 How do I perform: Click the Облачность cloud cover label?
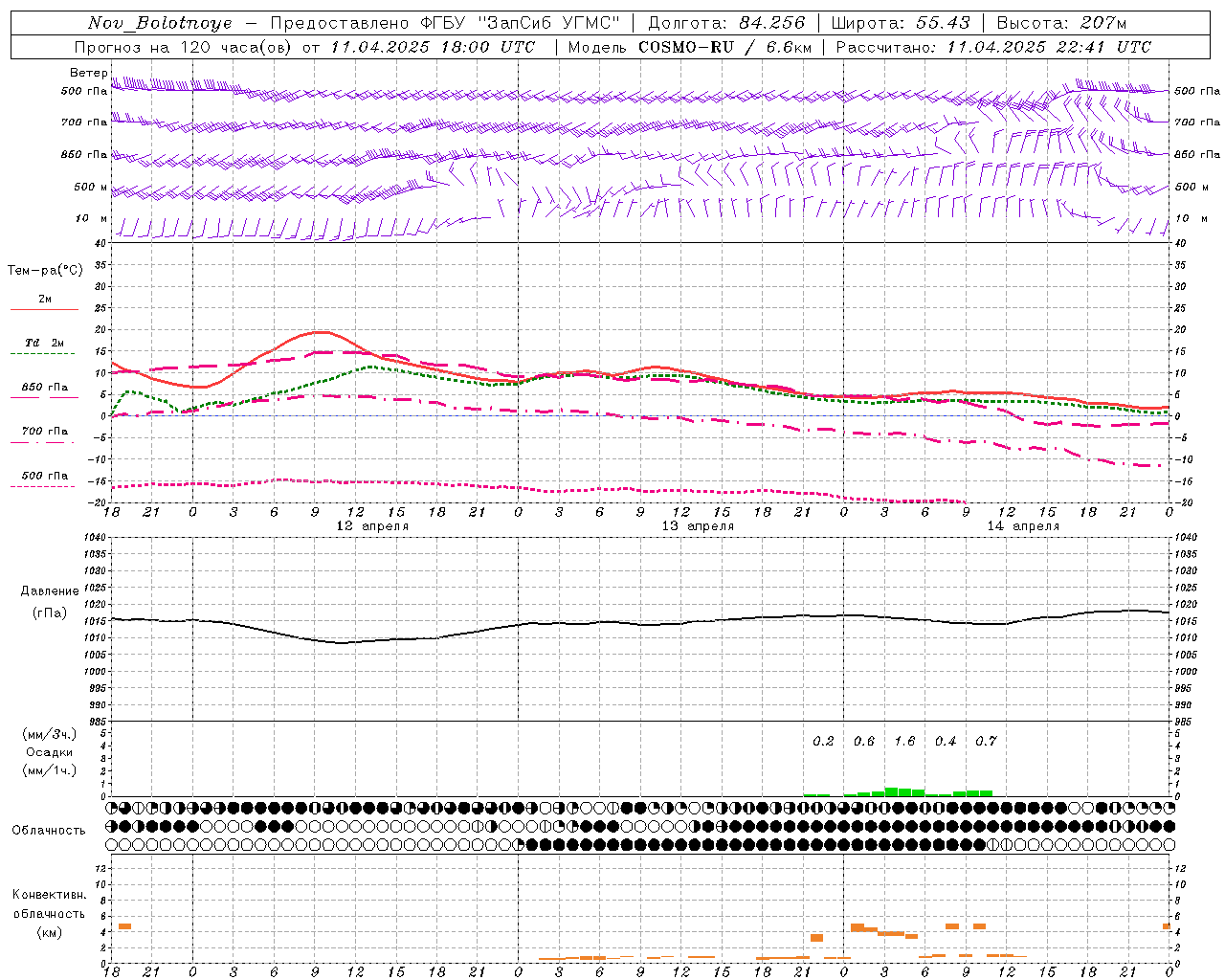[49, 831]
